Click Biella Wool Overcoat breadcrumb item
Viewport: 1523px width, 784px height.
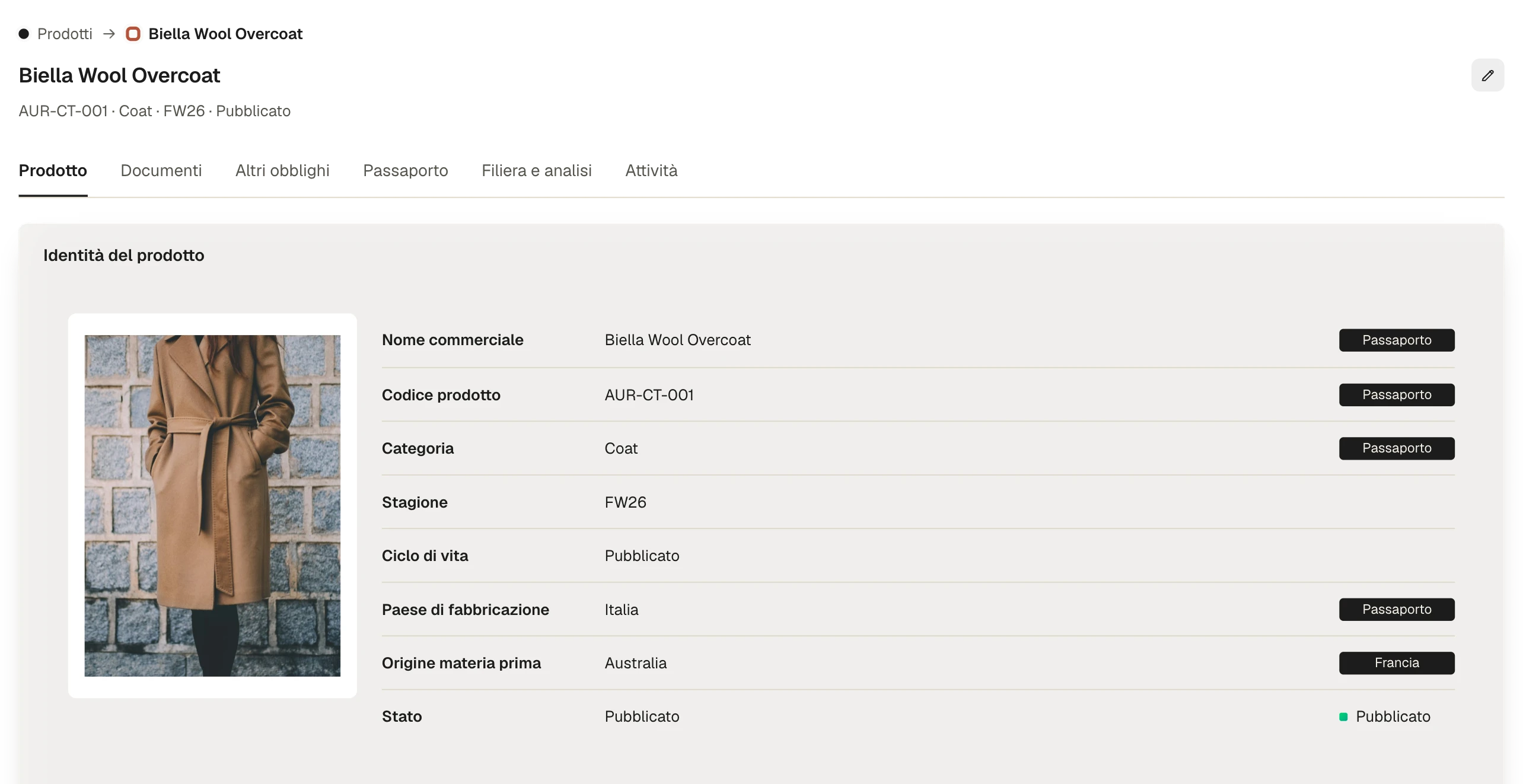[x=225, y=34]
